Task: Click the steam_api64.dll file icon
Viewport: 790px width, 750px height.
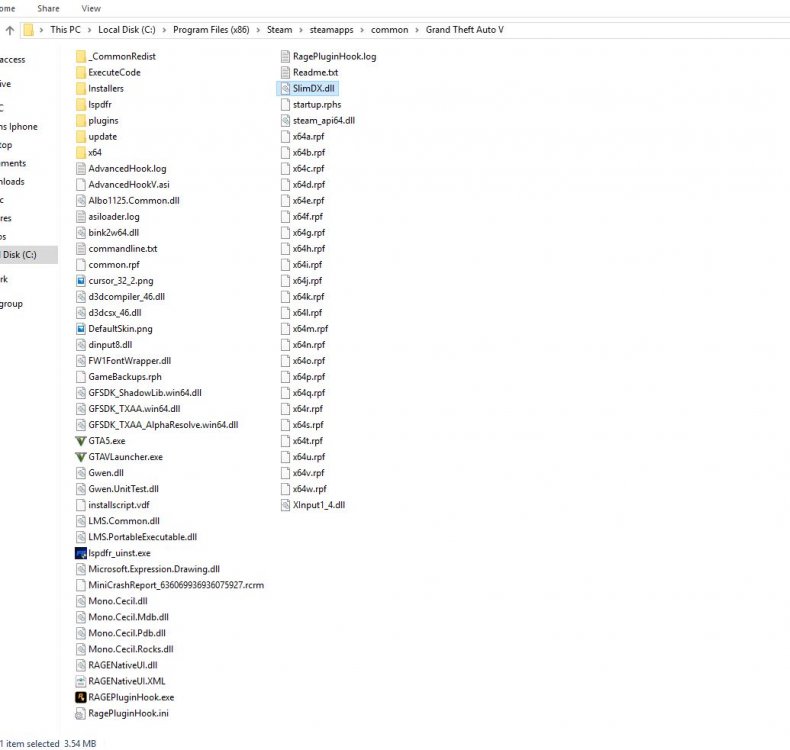Action: point(285,121)
